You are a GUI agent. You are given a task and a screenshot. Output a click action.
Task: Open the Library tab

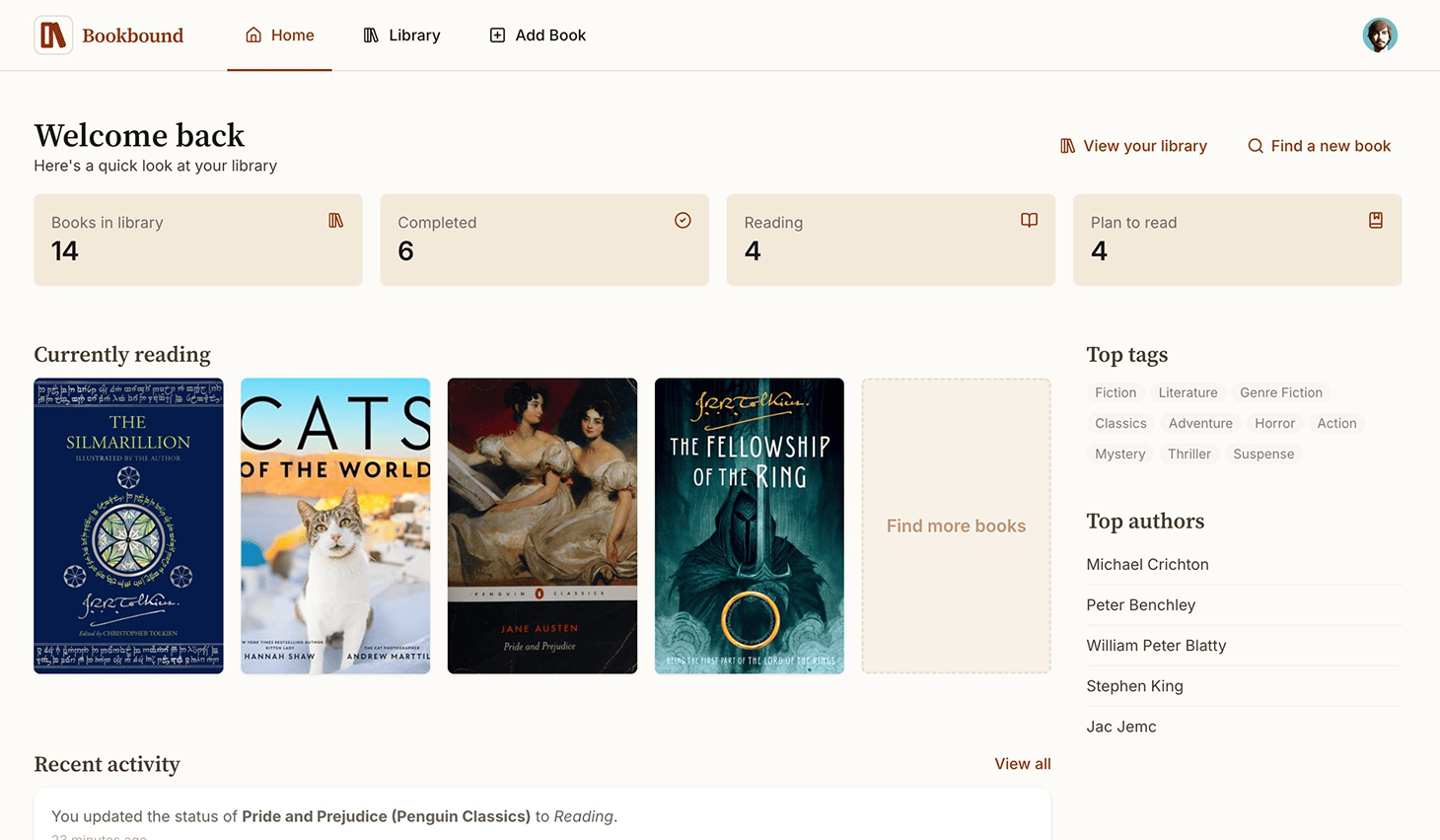(x=401, y=35)
